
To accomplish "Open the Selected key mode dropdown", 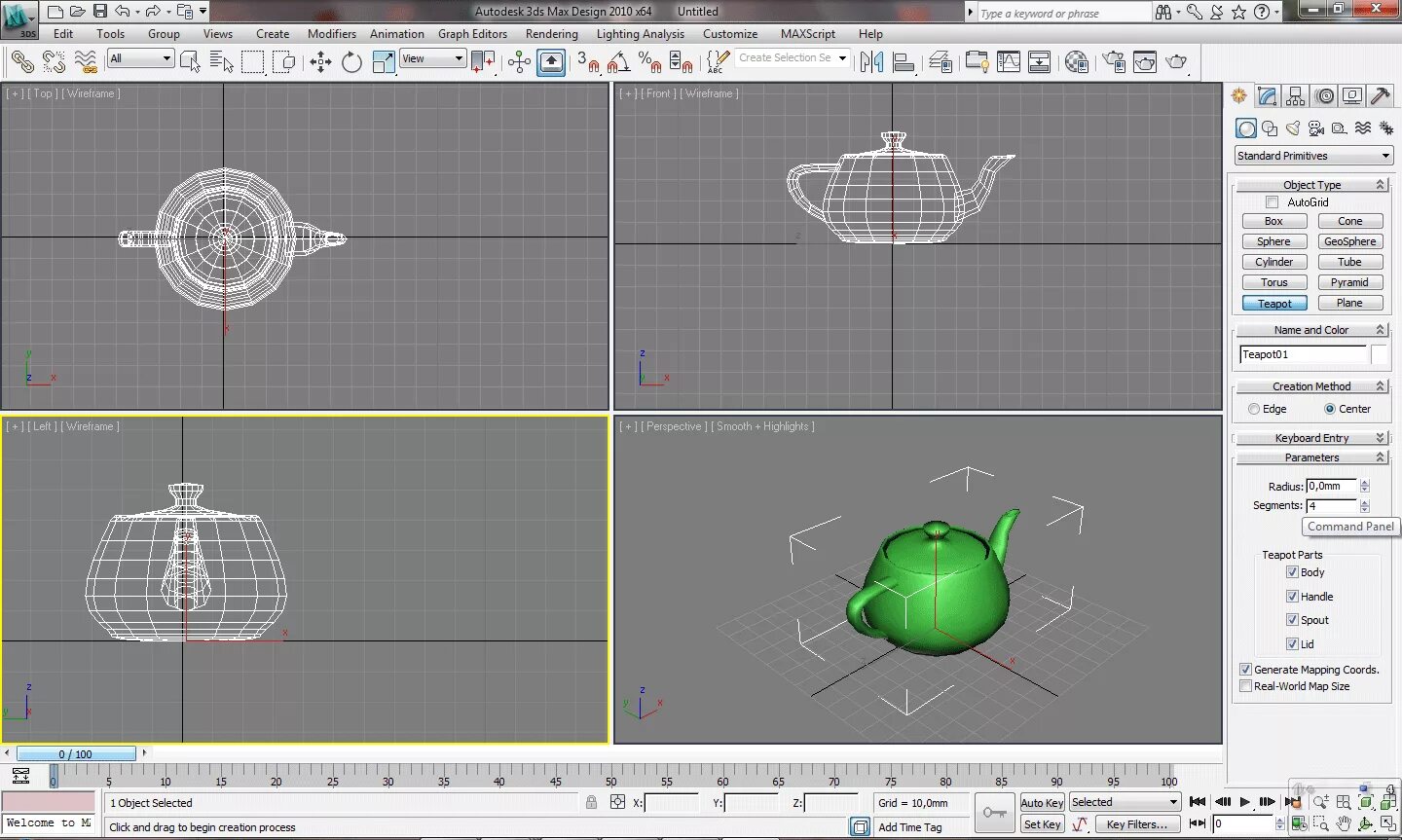I will tap(1125, 802).
